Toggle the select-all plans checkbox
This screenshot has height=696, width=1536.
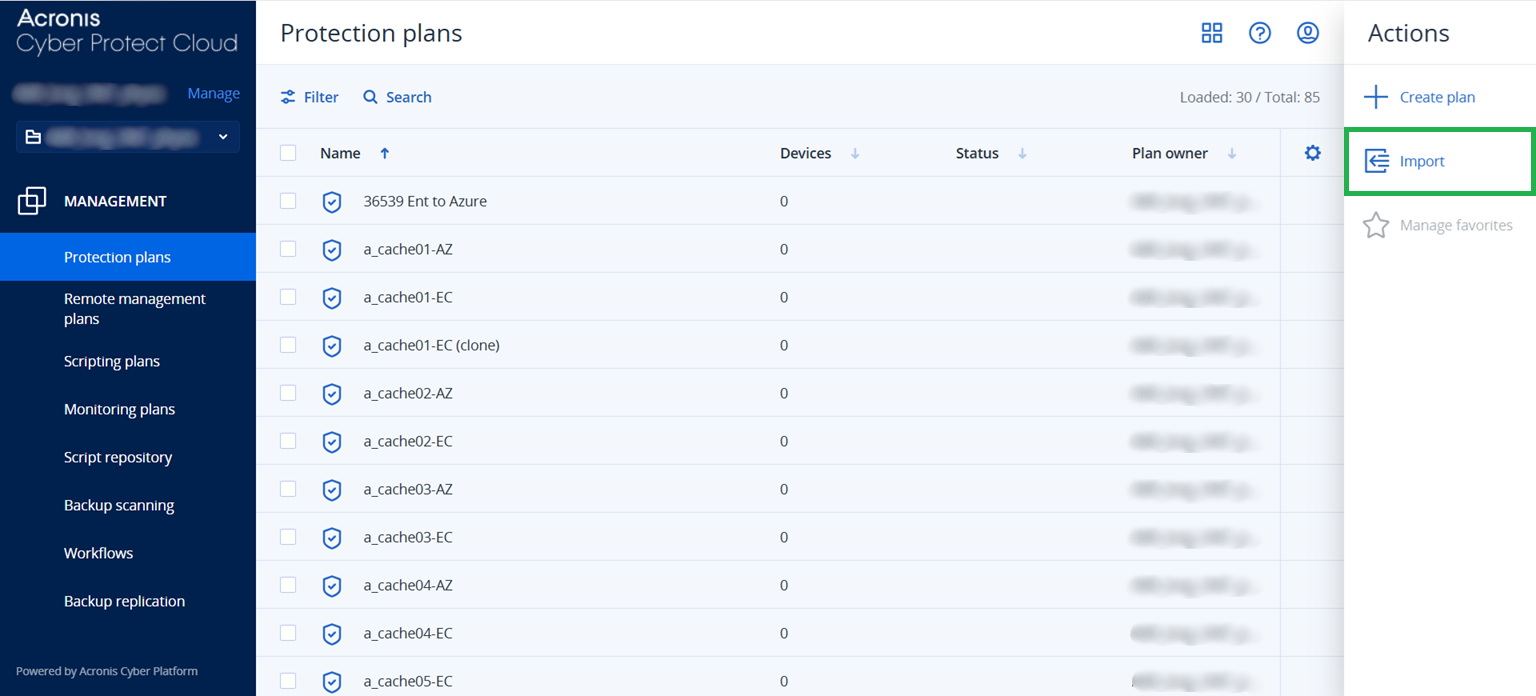tap(288, 153)
